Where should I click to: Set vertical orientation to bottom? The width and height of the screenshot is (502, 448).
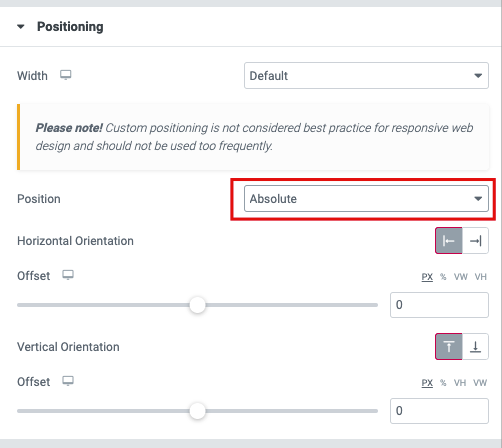[x=475, y=347]
